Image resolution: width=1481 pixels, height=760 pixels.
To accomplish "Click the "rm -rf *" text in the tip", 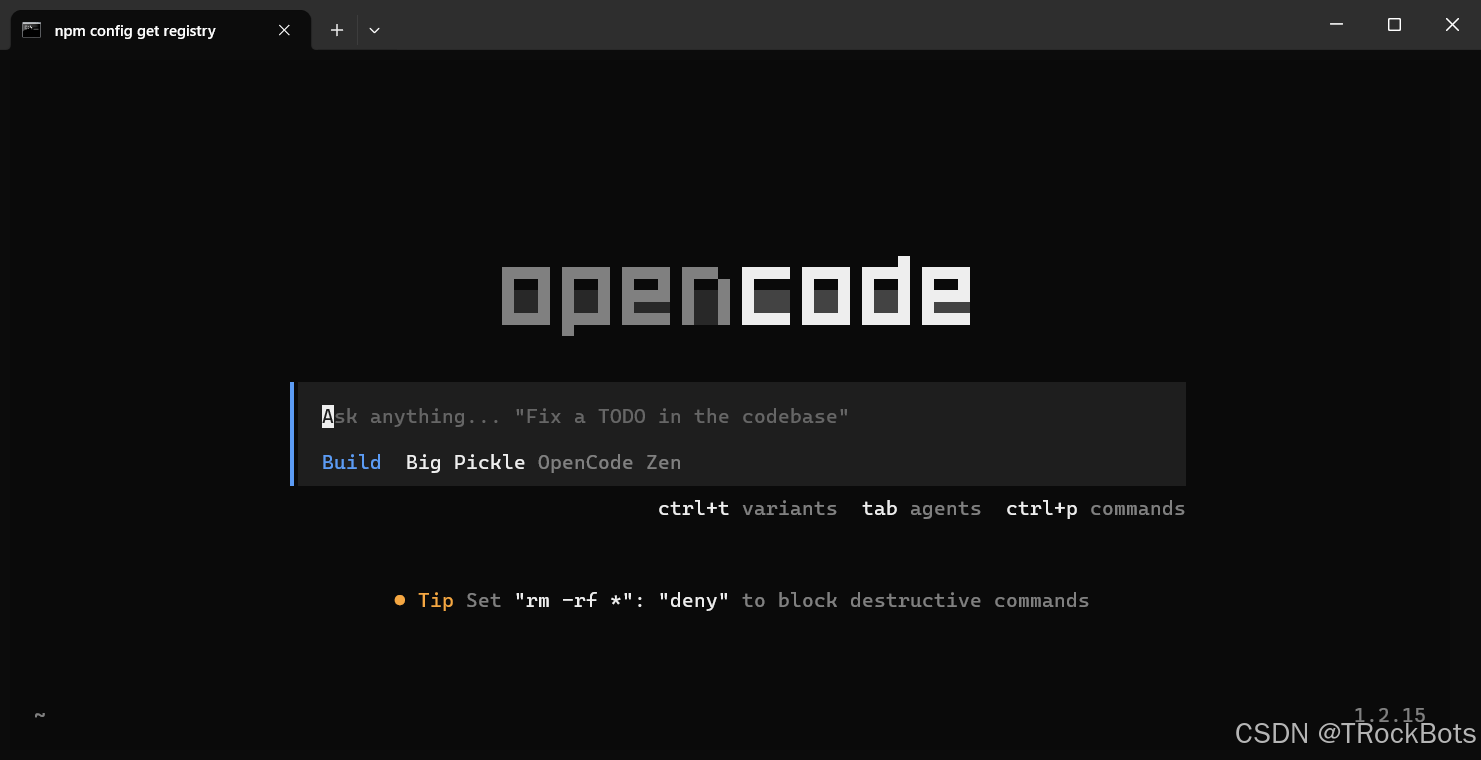I will [573, 600].
